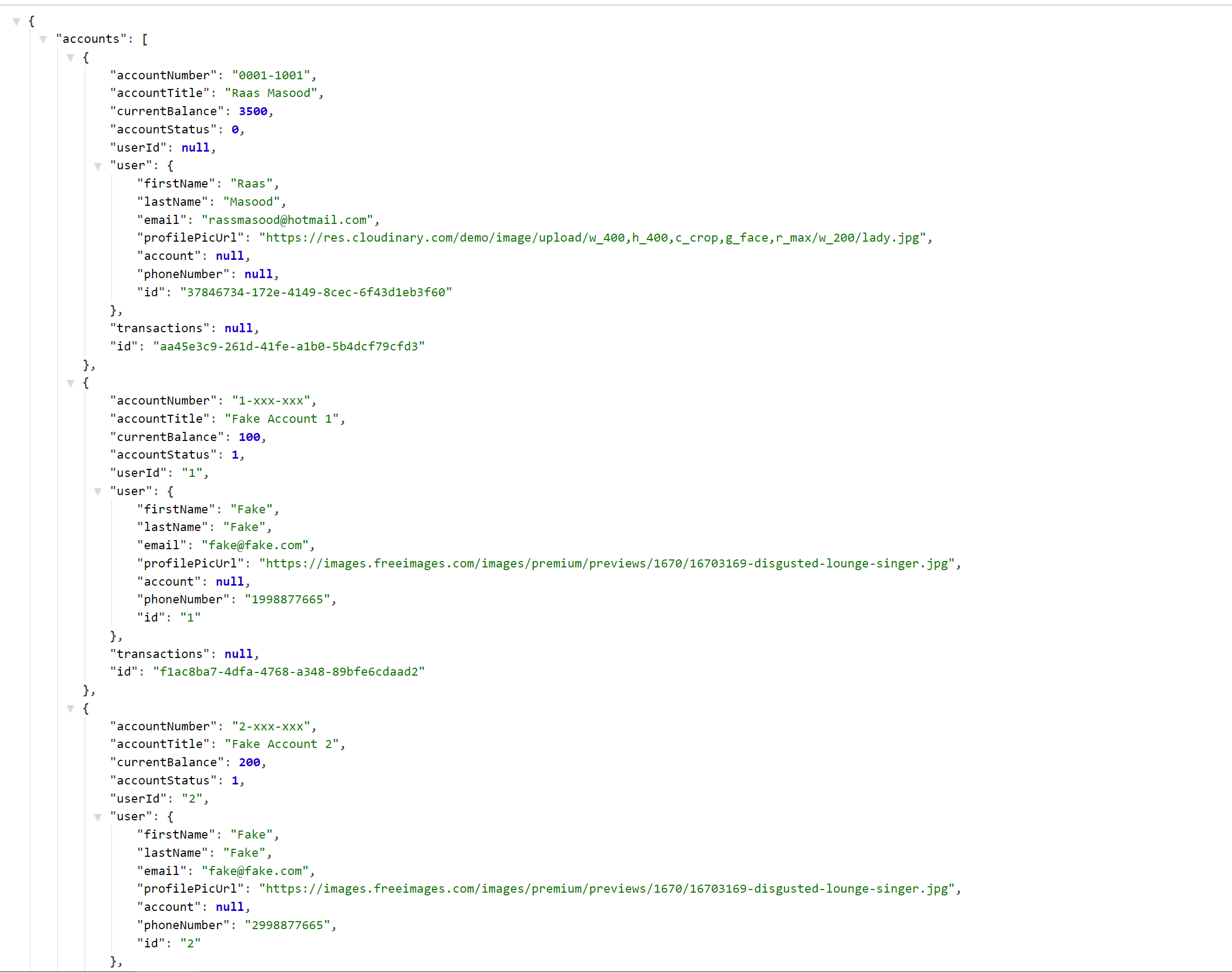The image size is (1232, 972).
Task: Collapse the first account object
Action: 71,57
